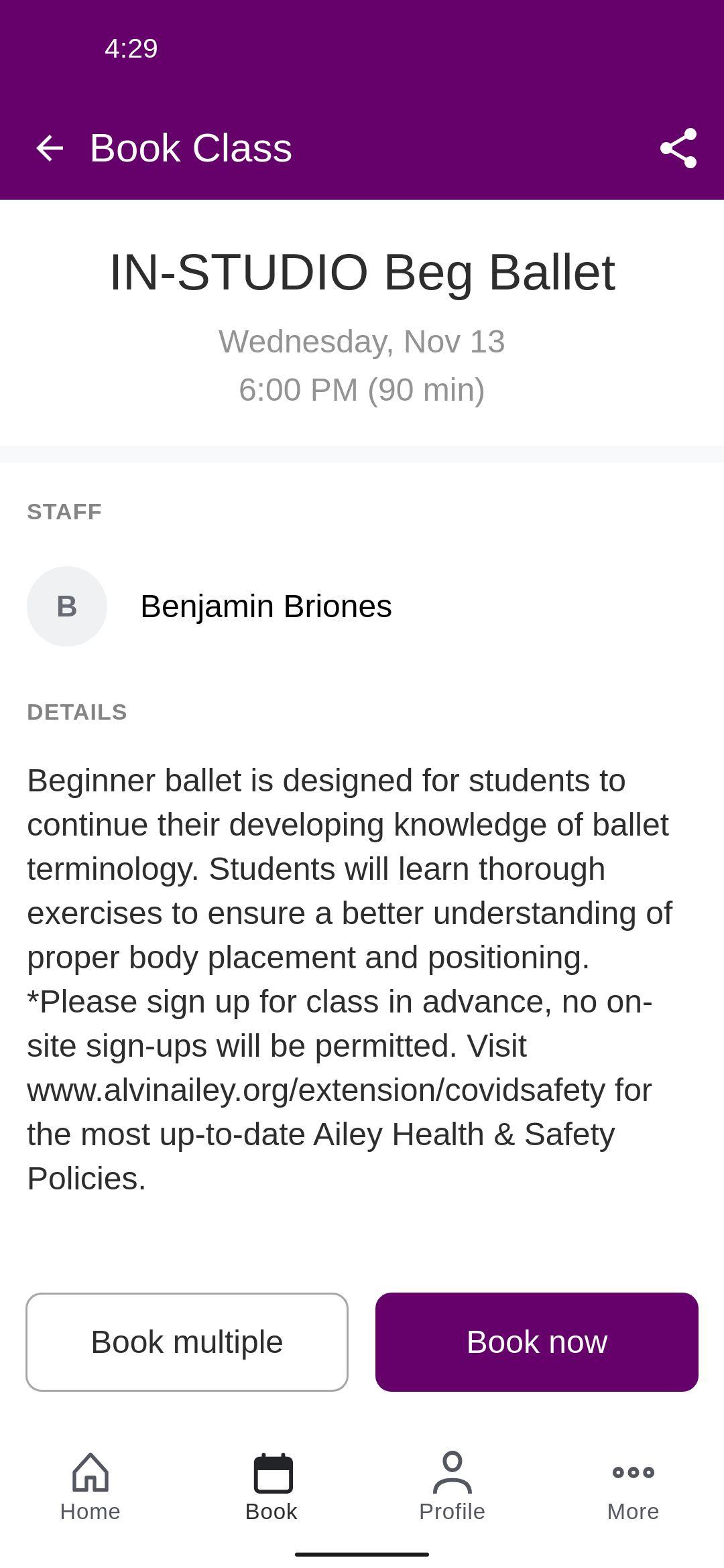Tap the Wednesday, Nov 13 date text
724x1568 pixels.
coord(362,342)
